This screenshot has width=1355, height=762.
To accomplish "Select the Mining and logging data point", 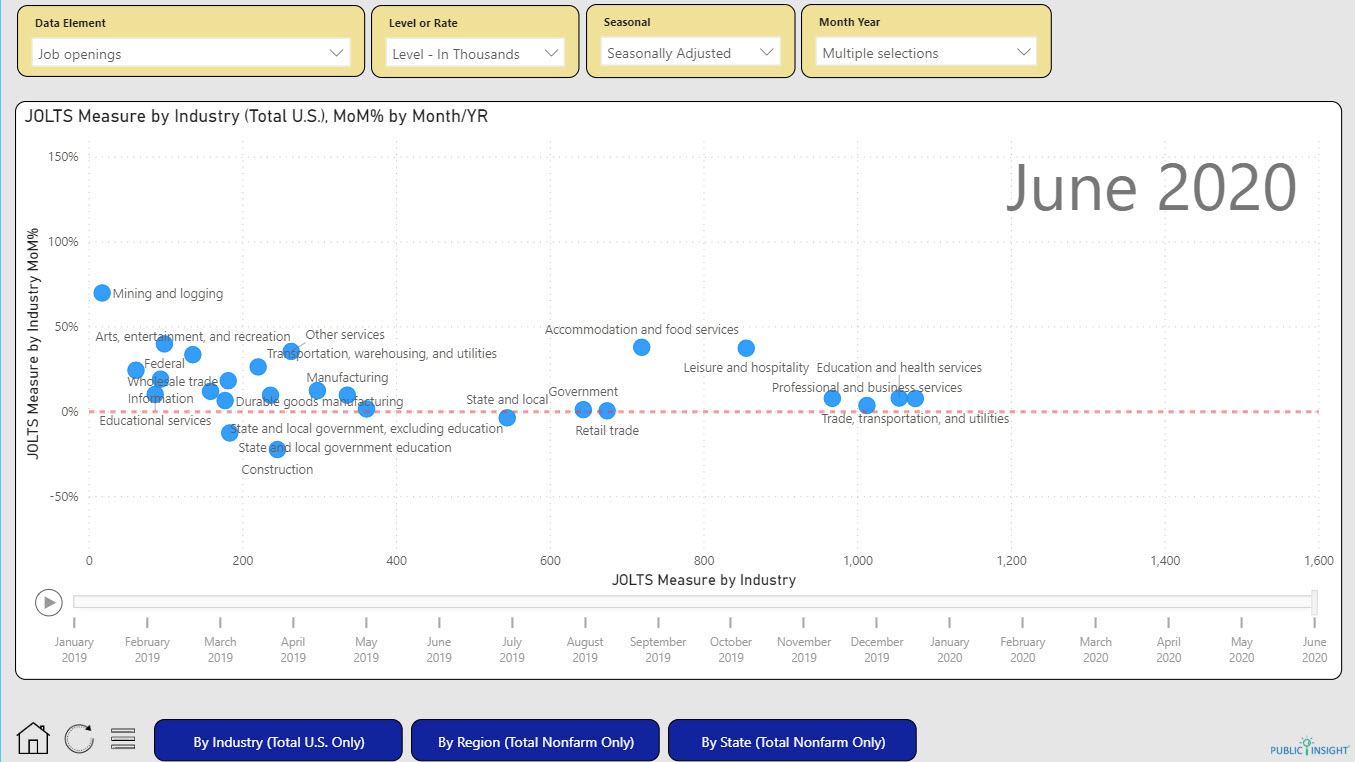I will [x=101, y=292].
